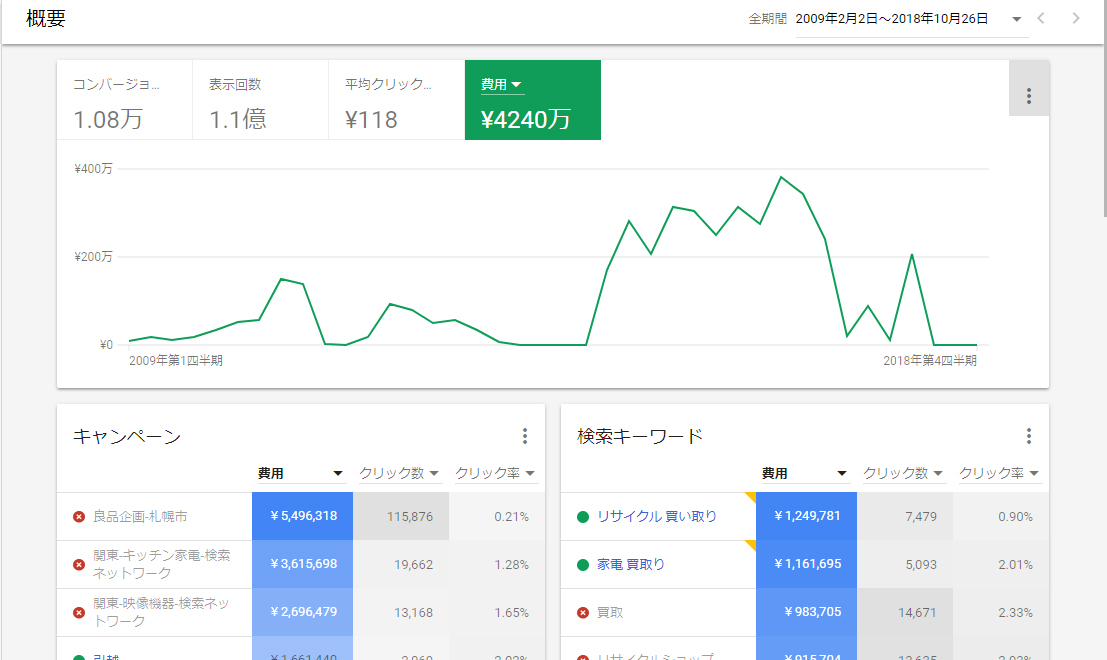Click the 0.21% click rate value

pos(511,517)
